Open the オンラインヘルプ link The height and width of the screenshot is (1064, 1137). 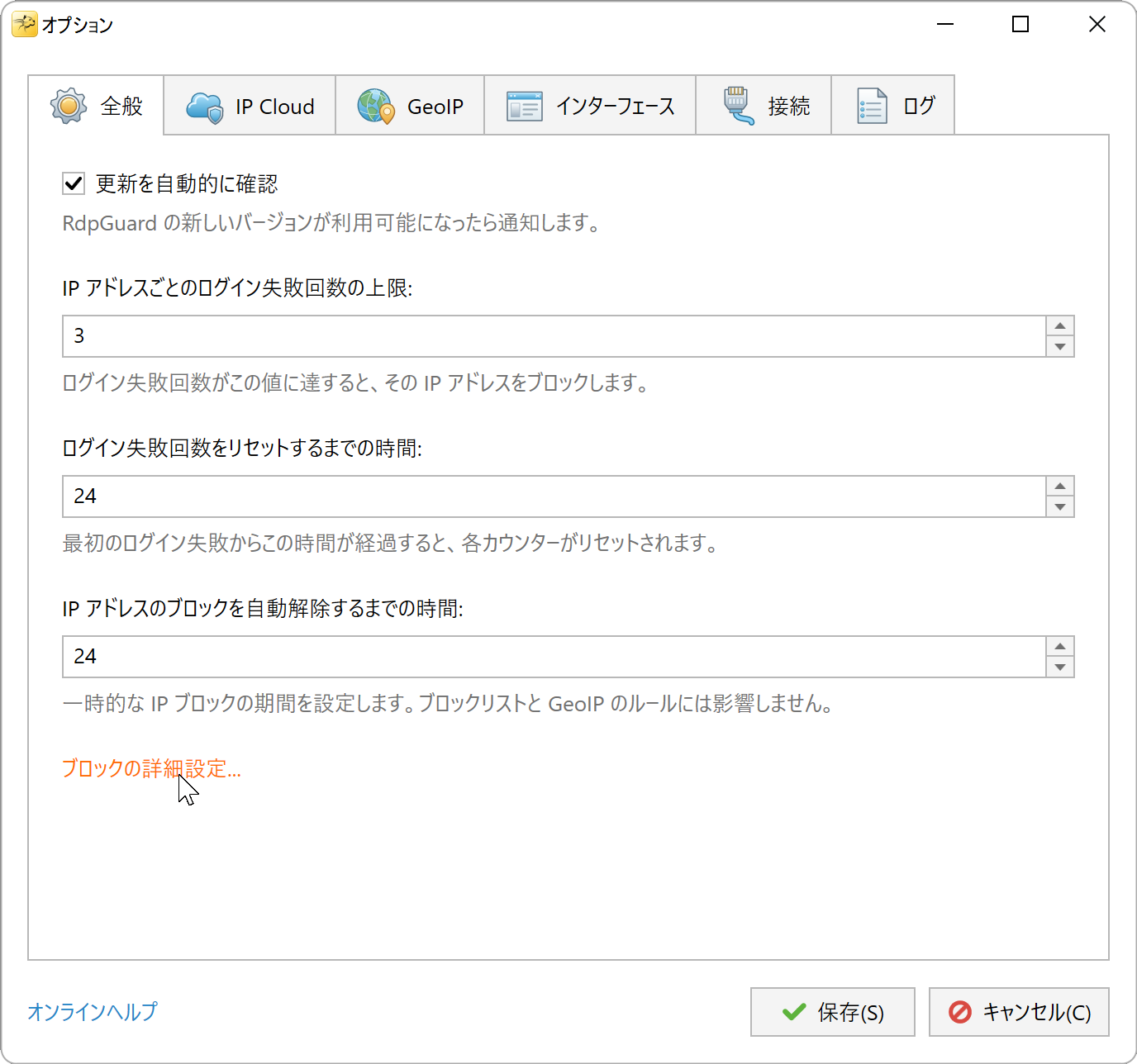(93, 1012)
